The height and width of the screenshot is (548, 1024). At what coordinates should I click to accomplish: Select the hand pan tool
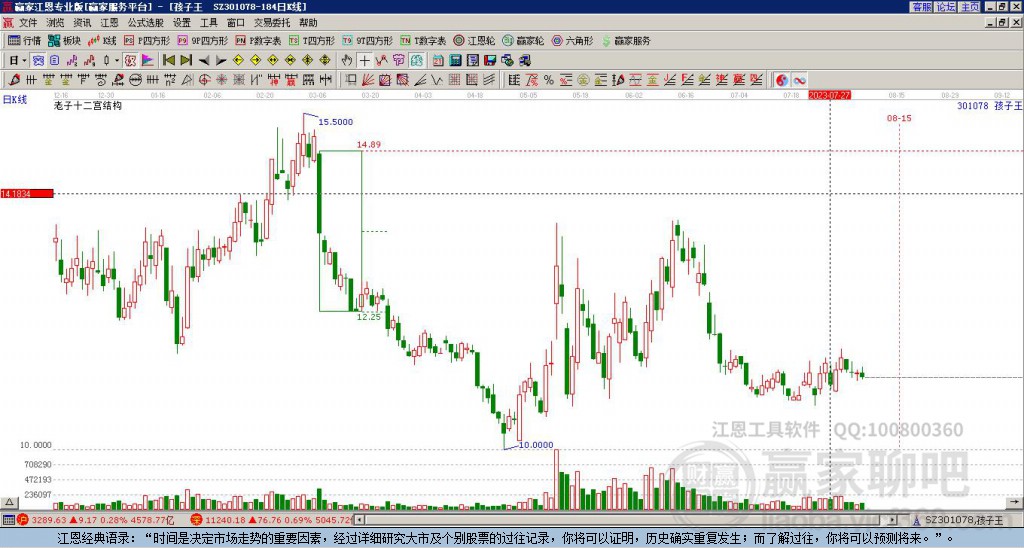(347, 60)
